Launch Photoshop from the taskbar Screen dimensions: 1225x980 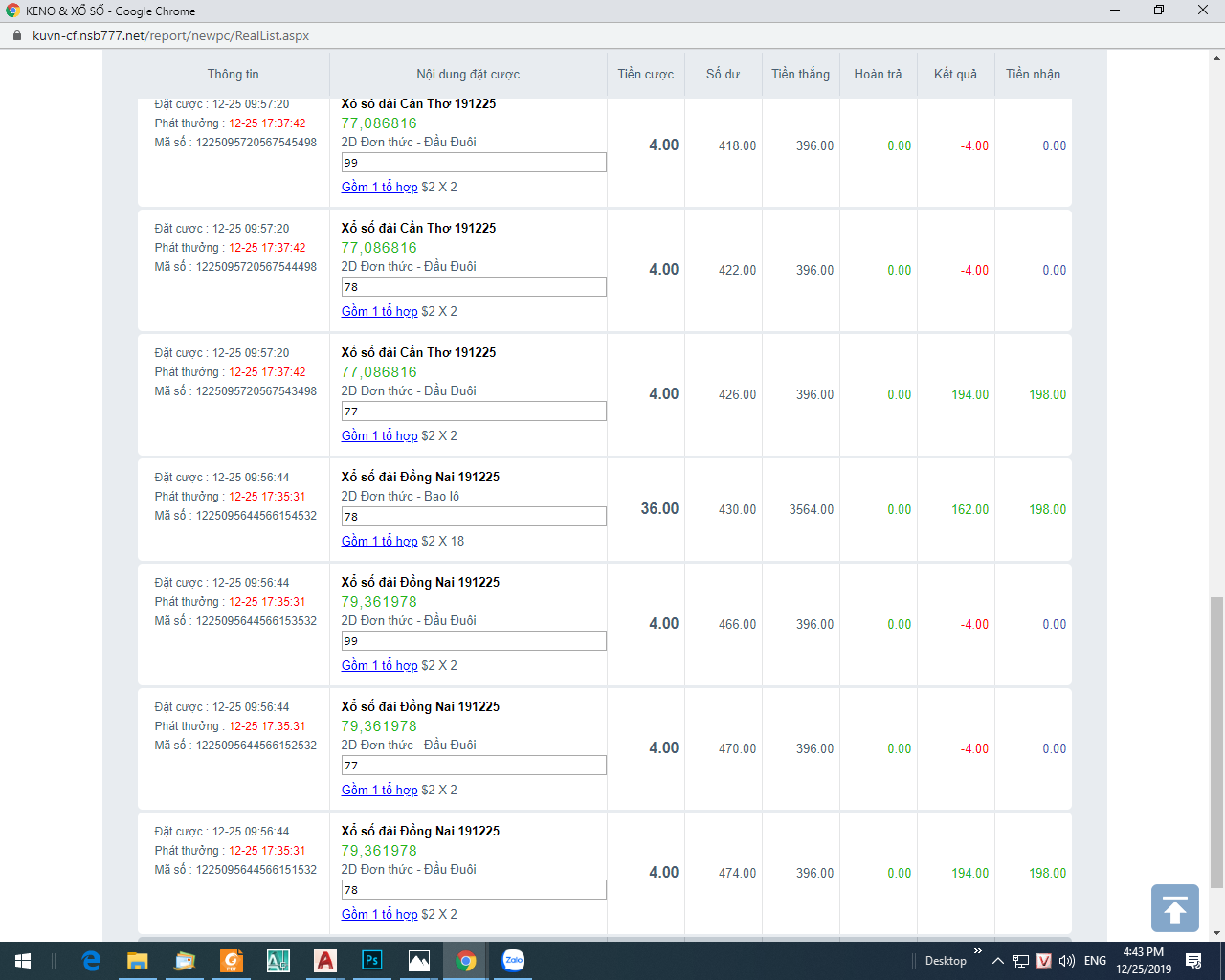[x=372, y=961]
